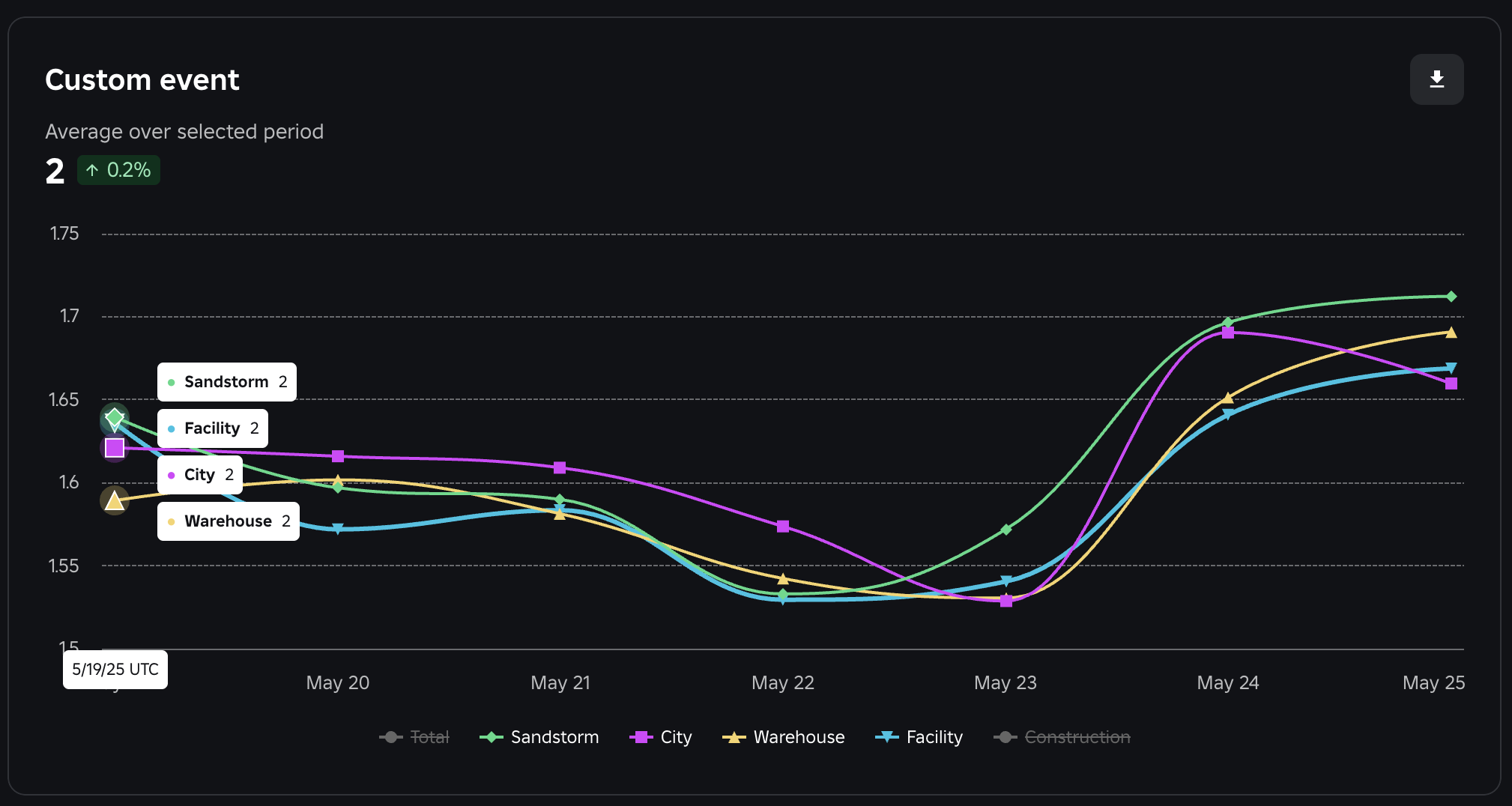Hide the Sandstorm series via its legend label
Image resolution: width=1512 pixels, height=806 pixels.
pos(554,736)
